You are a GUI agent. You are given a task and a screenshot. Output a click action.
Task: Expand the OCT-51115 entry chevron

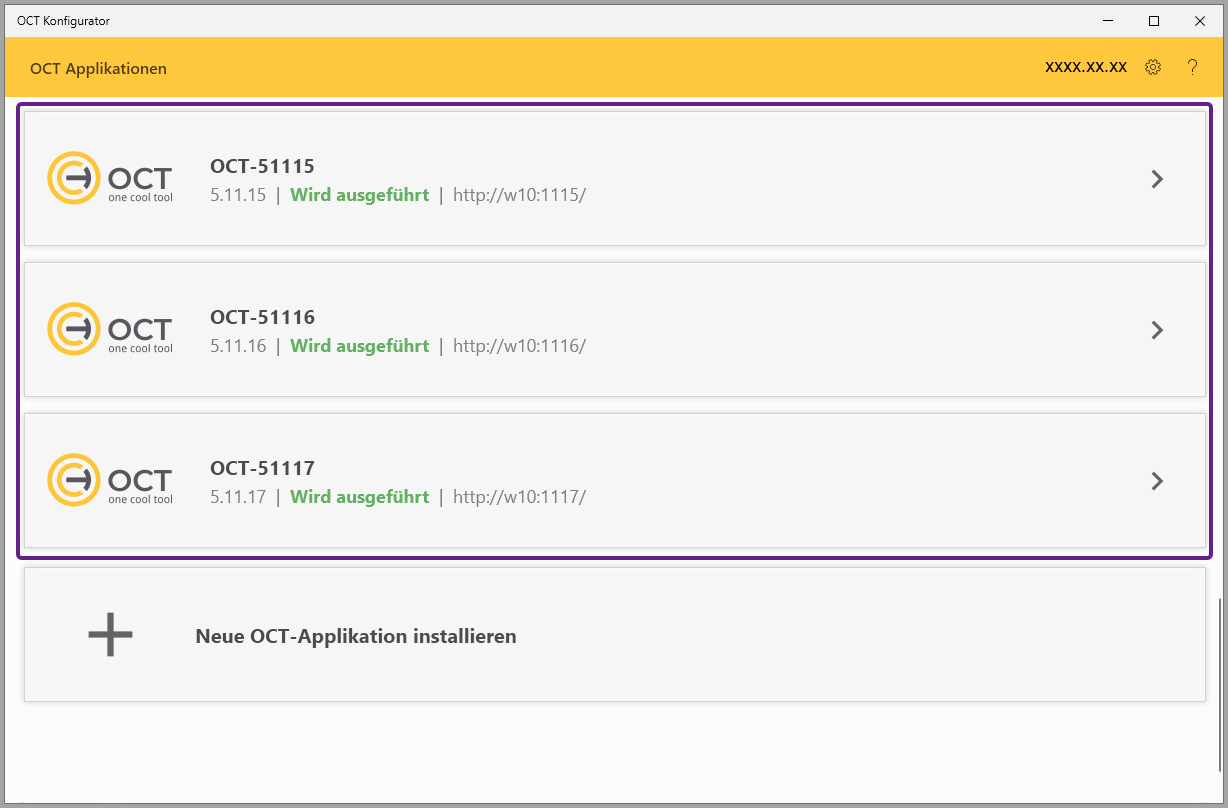tap(1157, 179)
